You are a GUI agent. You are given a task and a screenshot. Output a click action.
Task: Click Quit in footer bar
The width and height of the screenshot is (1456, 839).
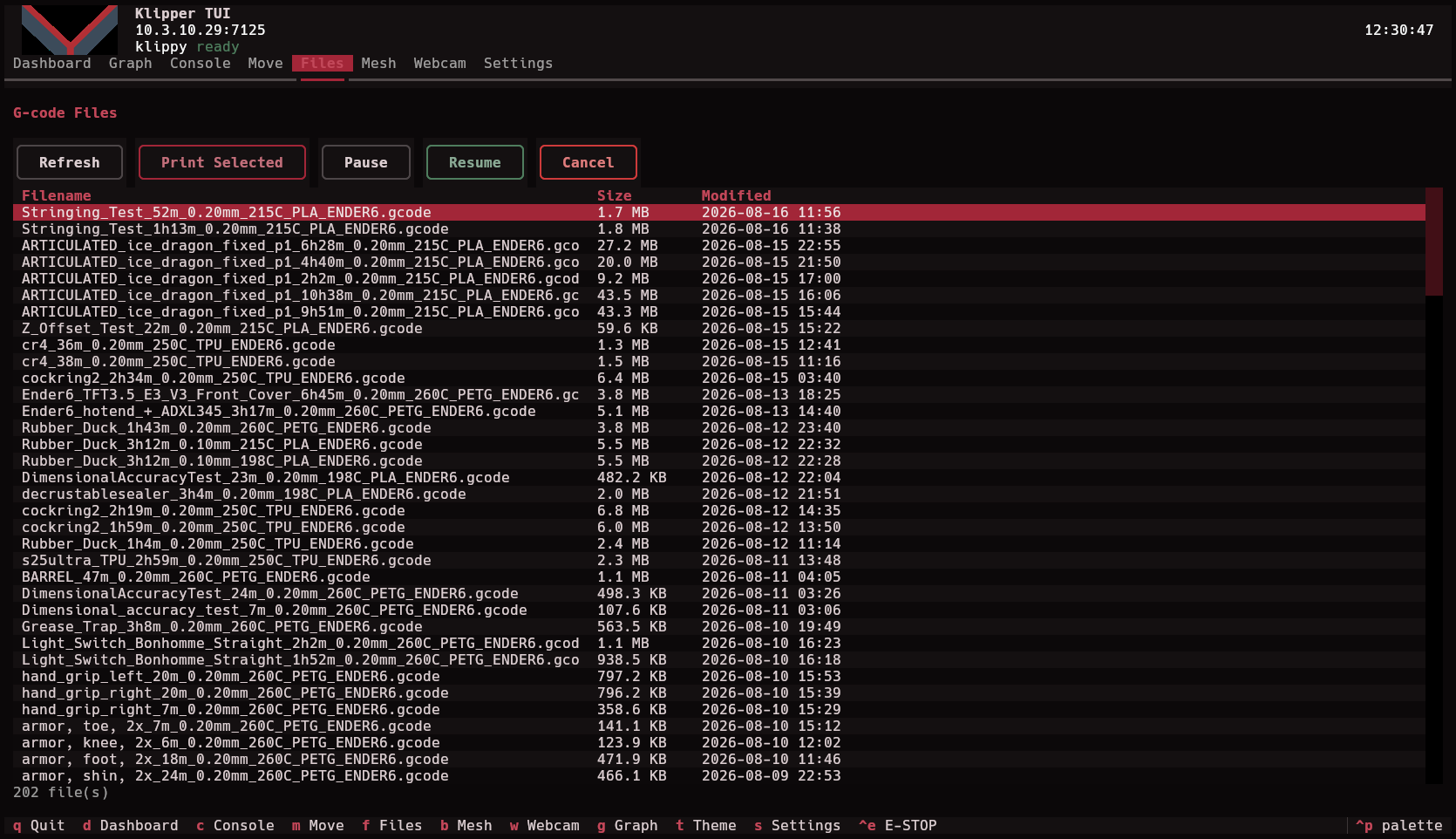coord(39,826)
